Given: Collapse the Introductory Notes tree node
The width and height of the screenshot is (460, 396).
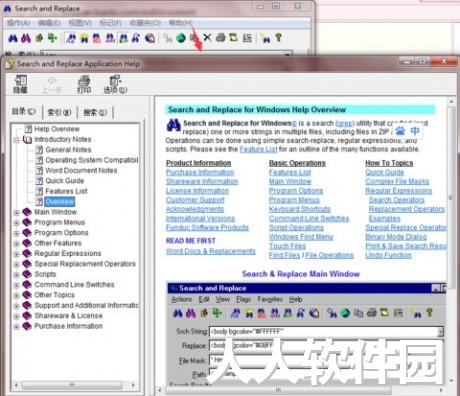Looking at the screenshot, I should coord(16,140).
